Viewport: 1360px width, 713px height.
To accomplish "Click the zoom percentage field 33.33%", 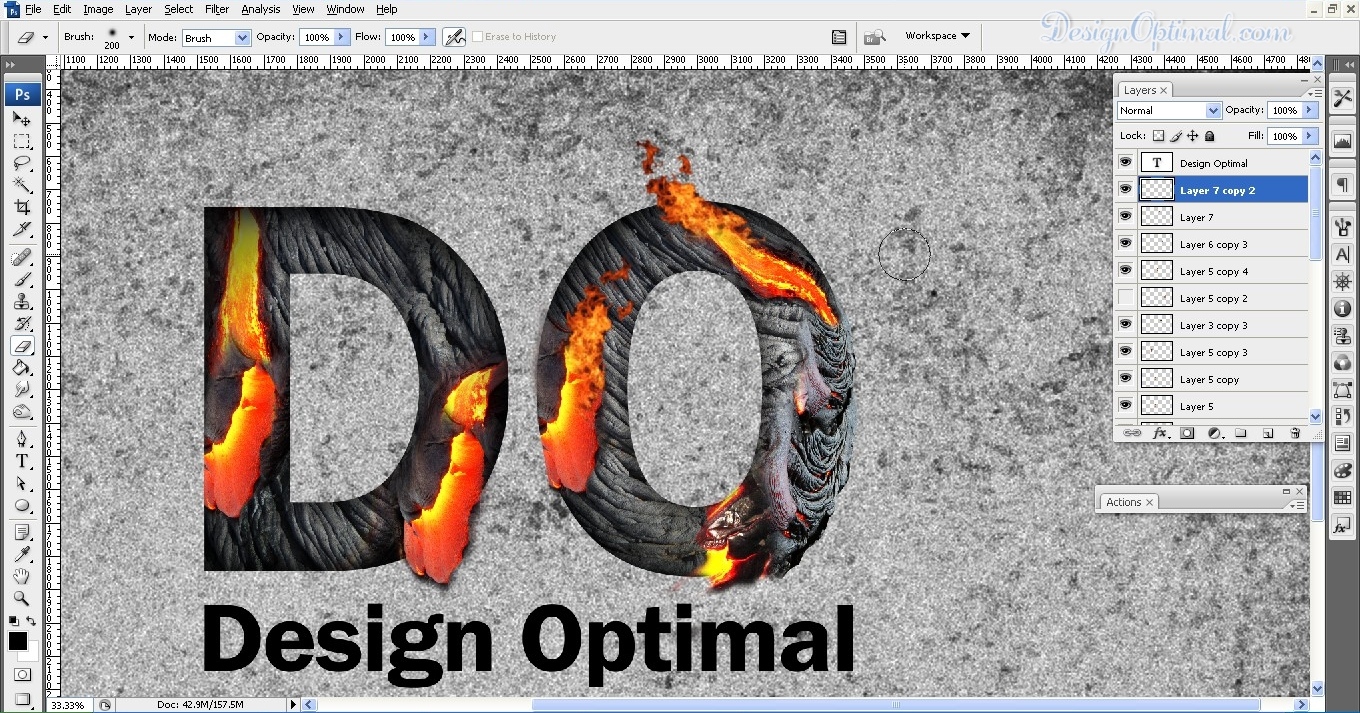I will point(68,705).
